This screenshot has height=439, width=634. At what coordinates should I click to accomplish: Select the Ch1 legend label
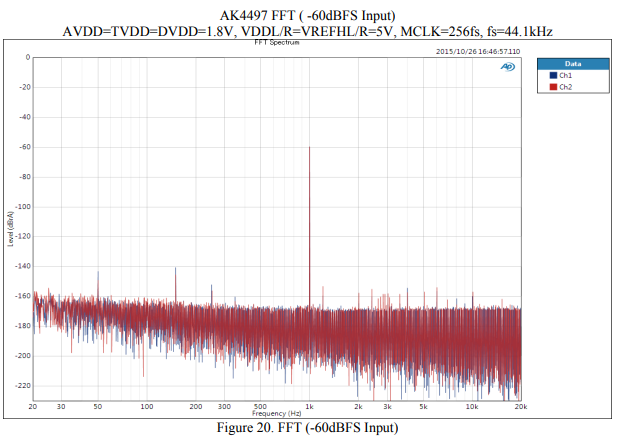566,75
